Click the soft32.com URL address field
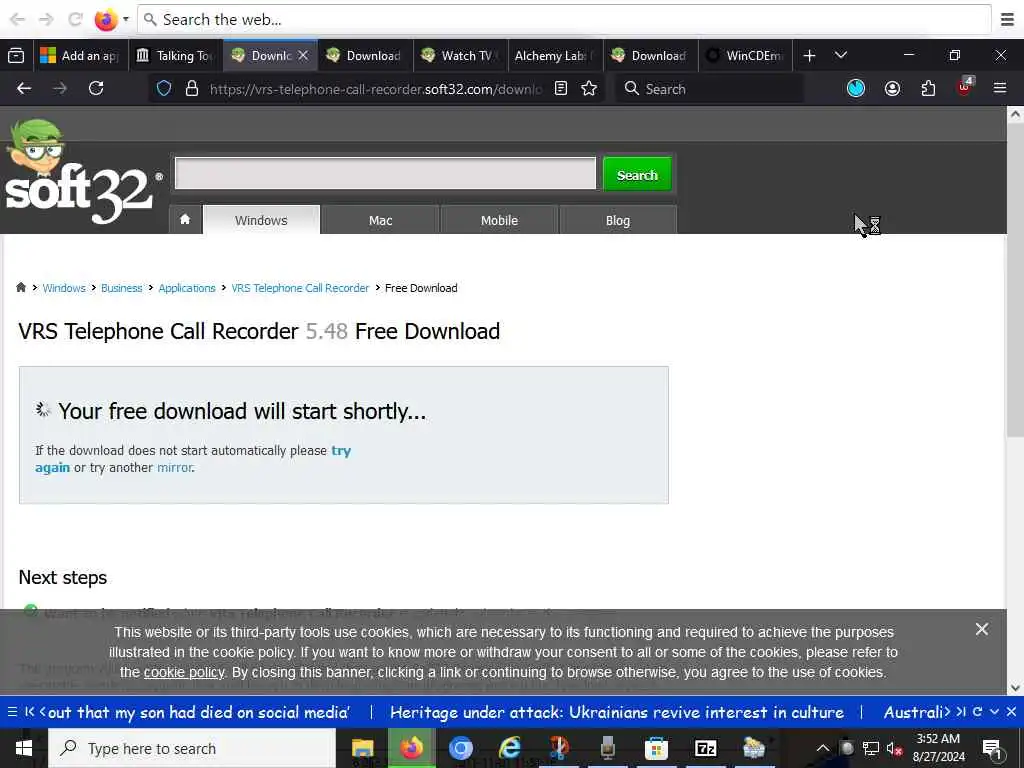This screenshot has width=1024, height=768. (376, 89)
